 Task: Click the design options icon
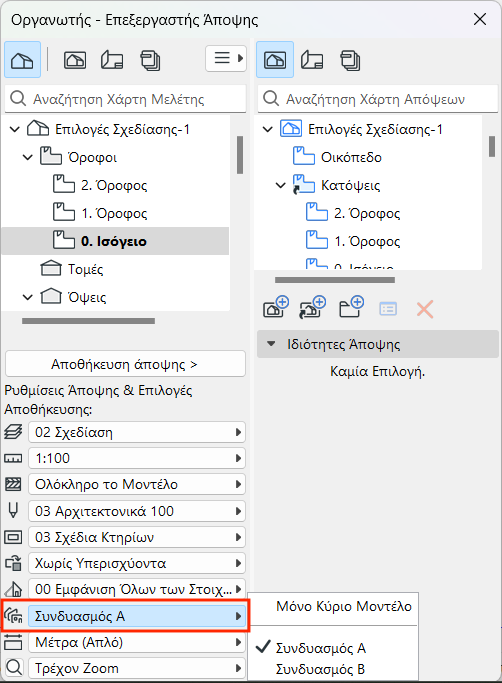point(13,616)
